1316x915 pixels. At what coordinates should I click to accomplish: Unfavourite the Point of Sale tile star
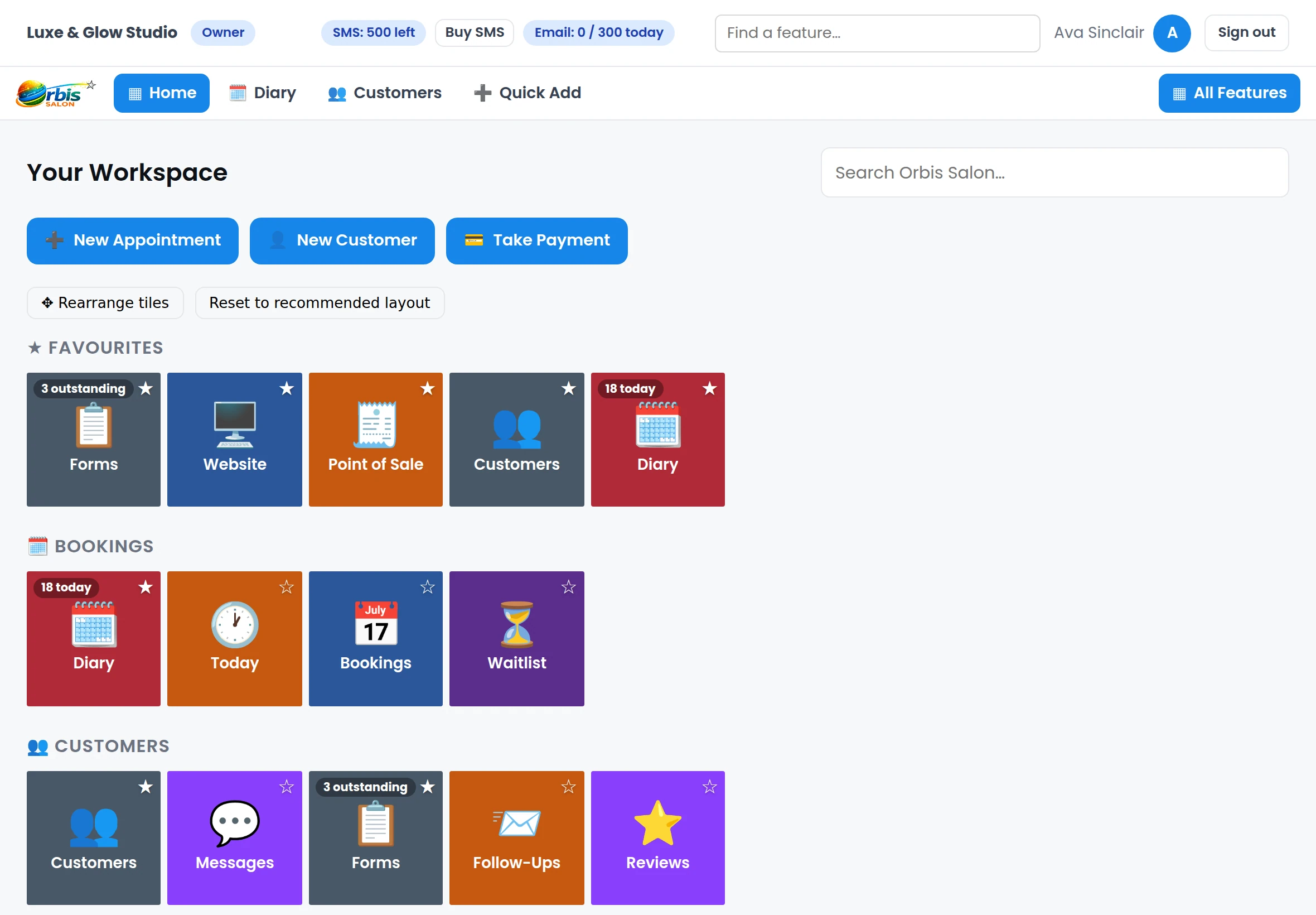coord(427,388)
